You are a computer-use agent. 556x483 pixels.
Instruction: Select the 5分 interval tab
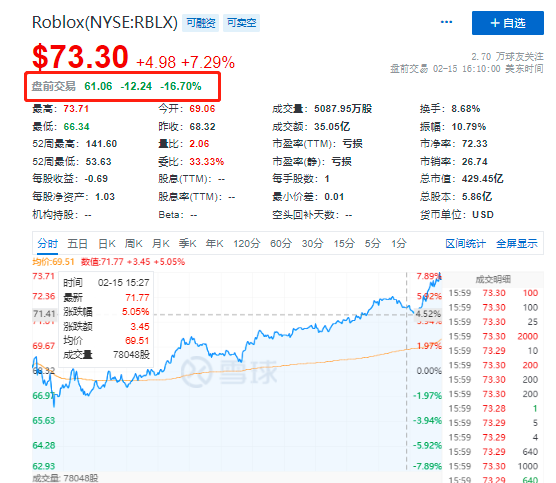click(x=373, y=244)
